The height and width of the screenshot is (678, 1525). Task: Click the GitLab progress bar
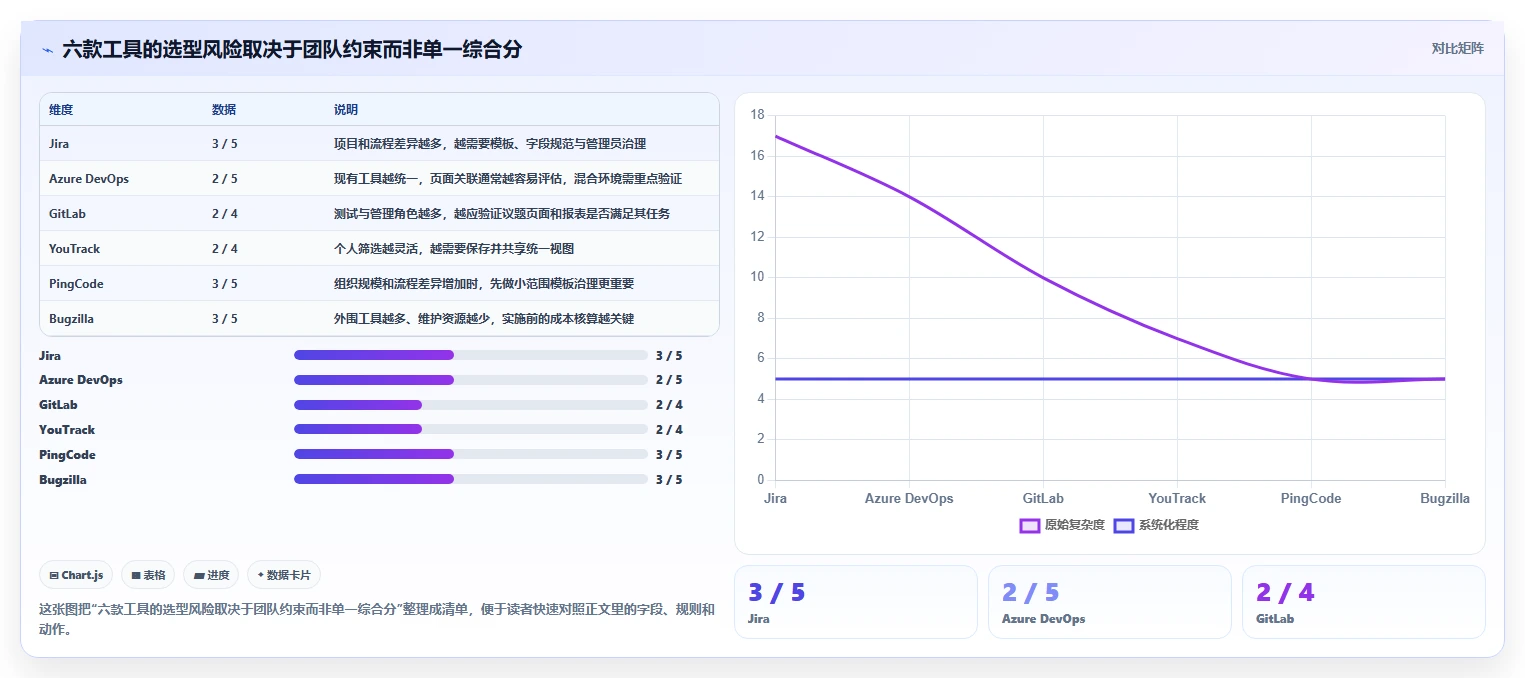471,405
